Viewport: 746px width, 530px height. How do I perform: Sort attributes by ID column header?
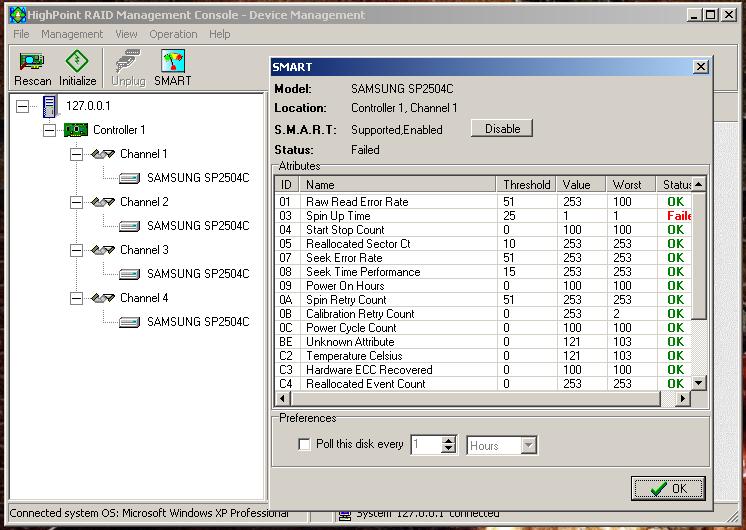click(x=287, y=185)
